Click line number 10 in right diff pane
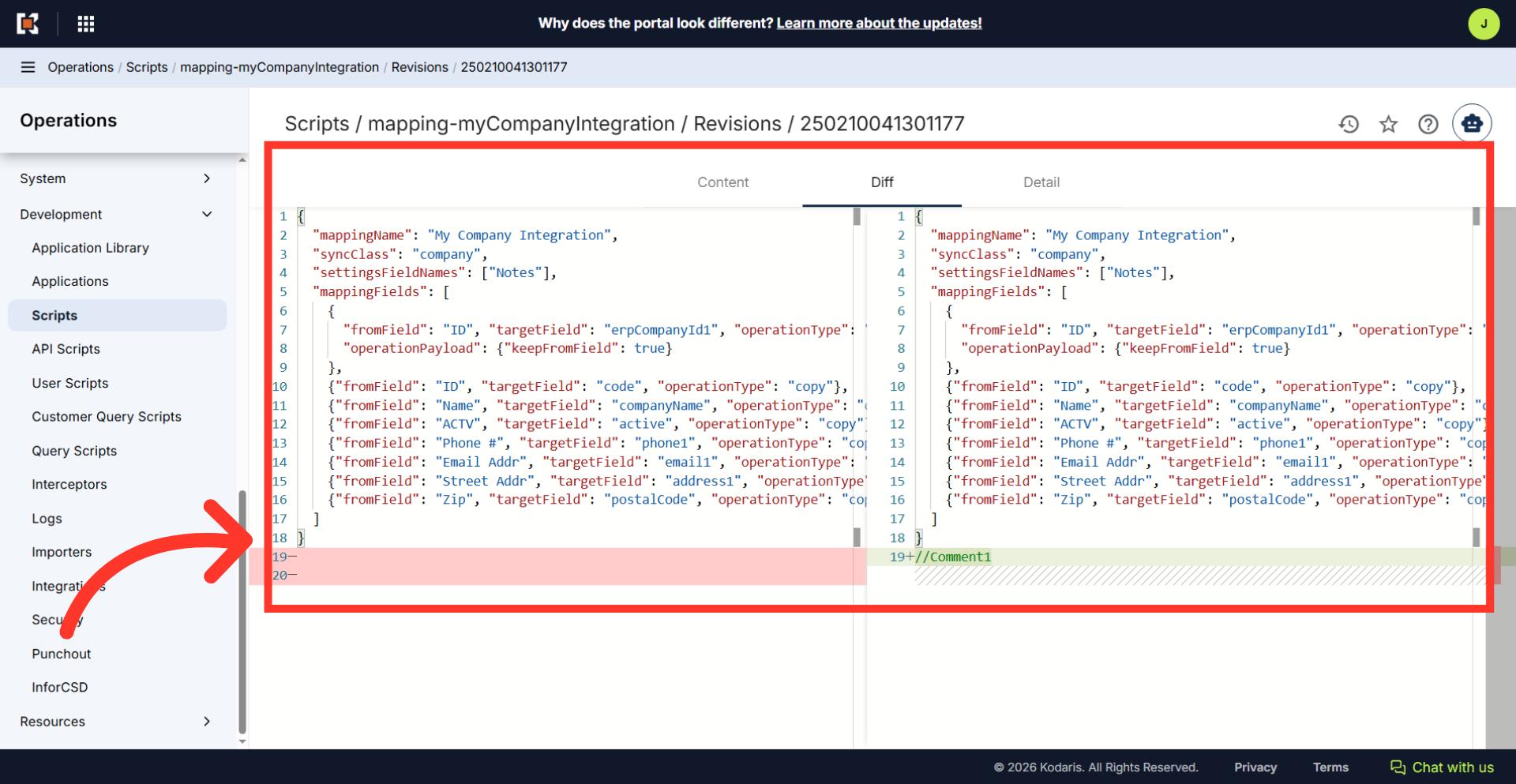This screenshot has width=1516, height=784. [x=897, y=387]
